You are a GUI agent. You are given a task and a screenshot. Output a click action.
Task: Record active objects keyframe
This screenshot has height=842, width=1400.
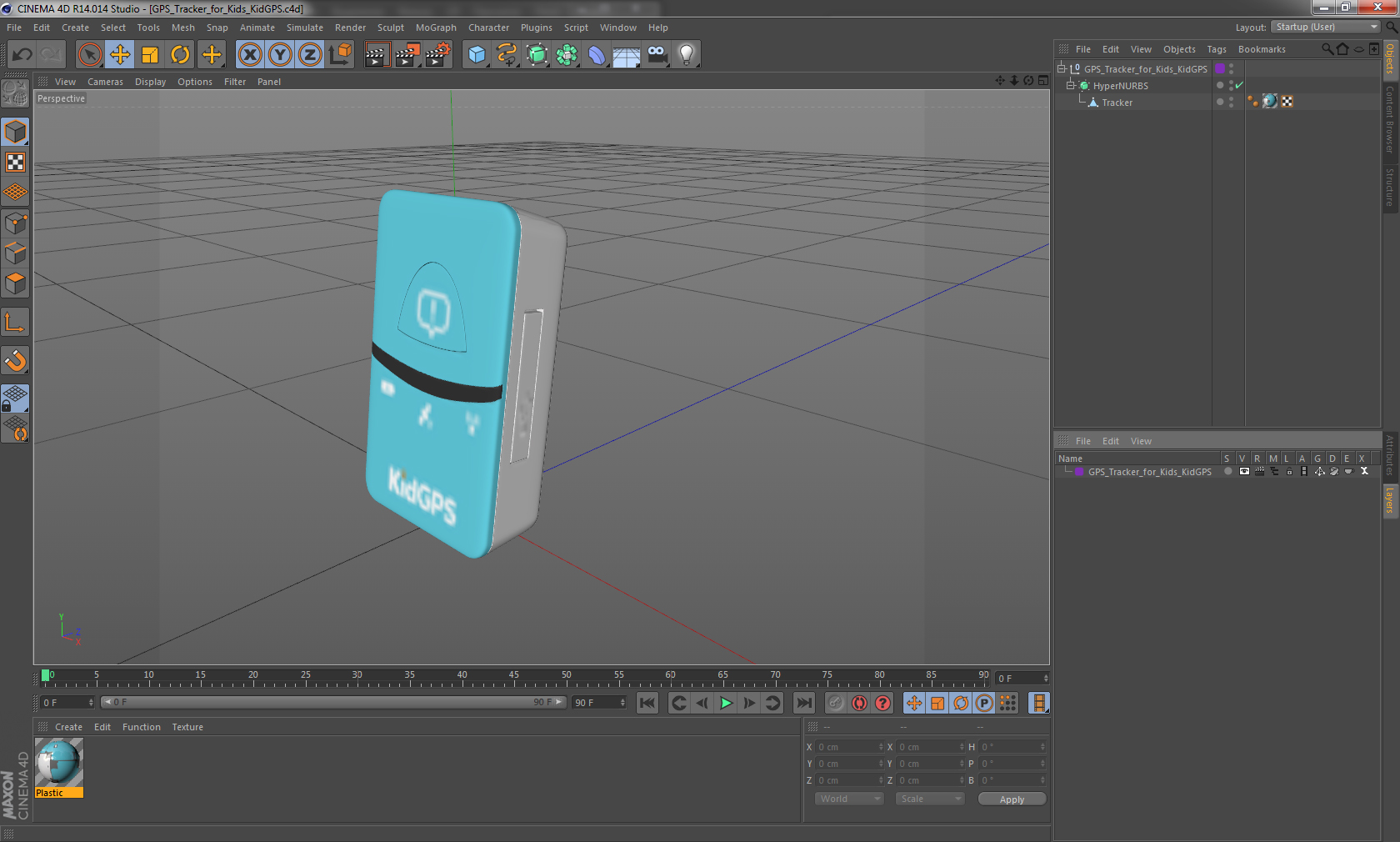pos(836,704)
